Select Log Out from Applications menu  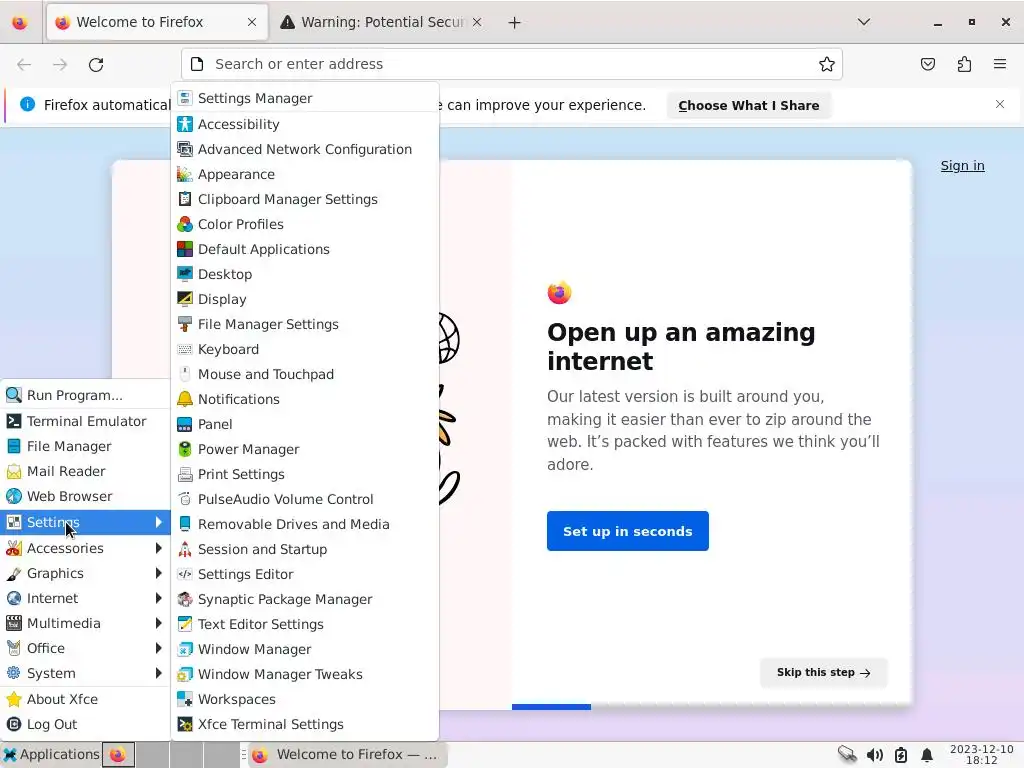[x=86, y=724]
